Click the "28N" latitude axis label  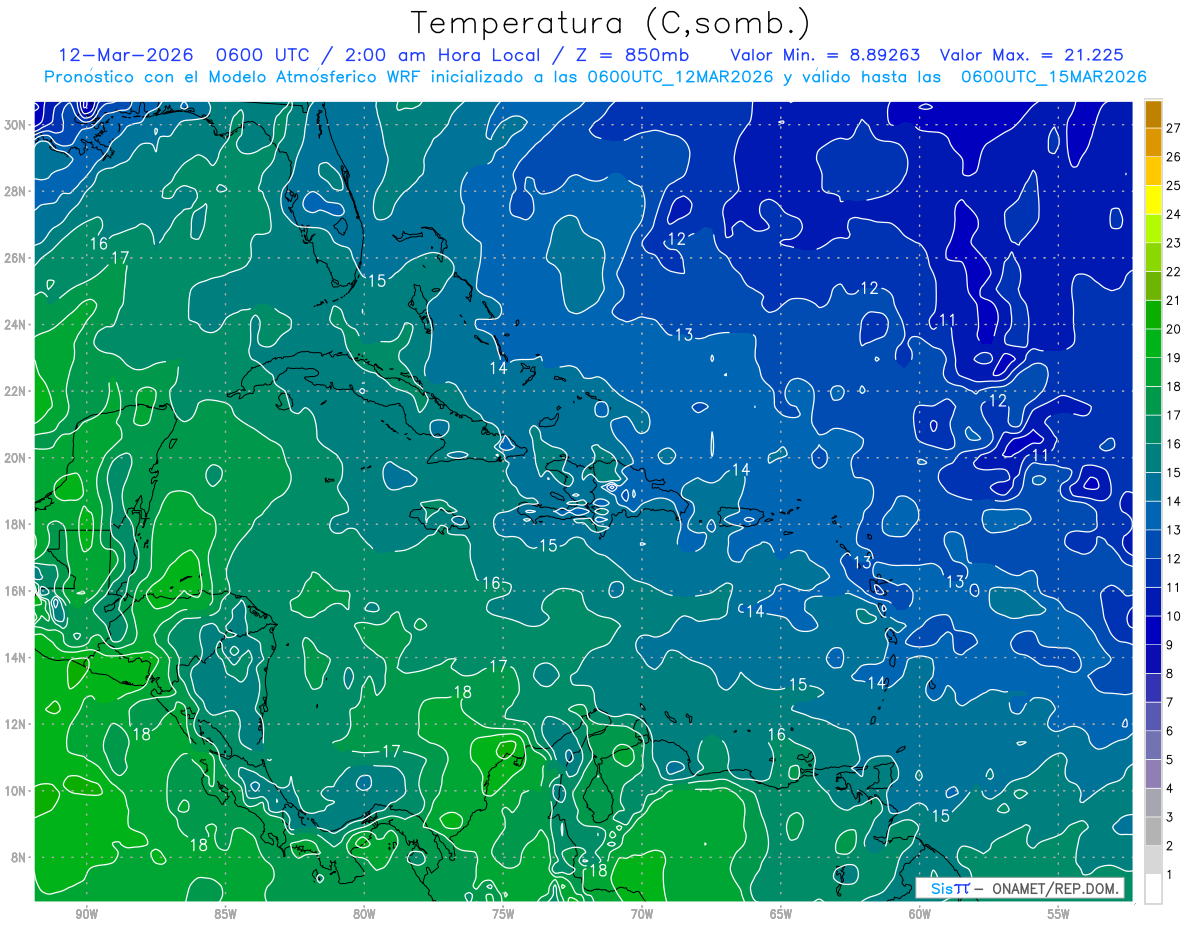[x=14, y=191]
